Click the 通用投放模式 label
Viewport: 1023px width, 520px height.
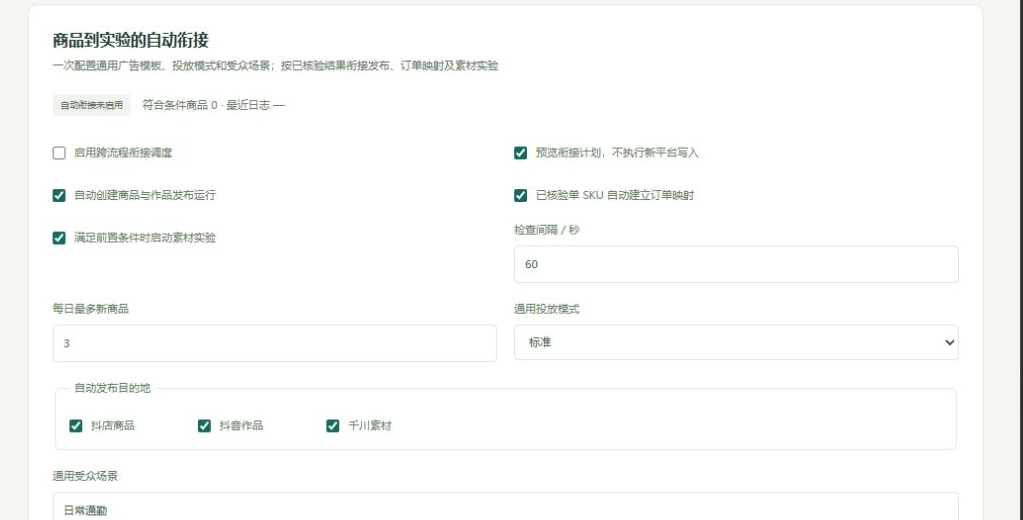point(547,309)
